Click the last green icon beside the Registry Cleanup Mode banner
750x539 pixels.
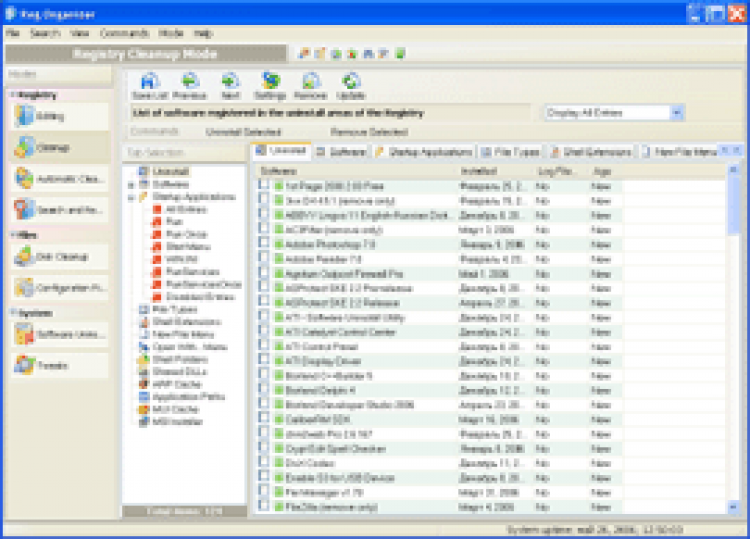point(401,54)
